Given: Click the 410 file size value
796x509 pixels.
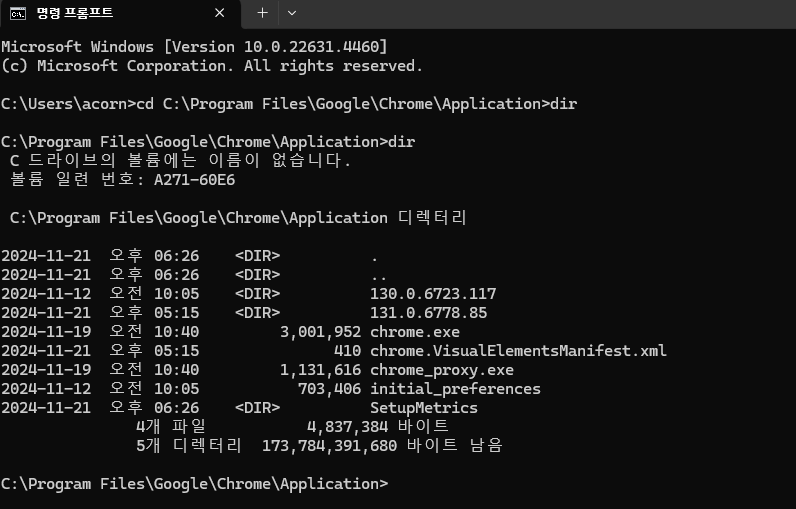Looking at the screenshot, I should coord(347,351).
